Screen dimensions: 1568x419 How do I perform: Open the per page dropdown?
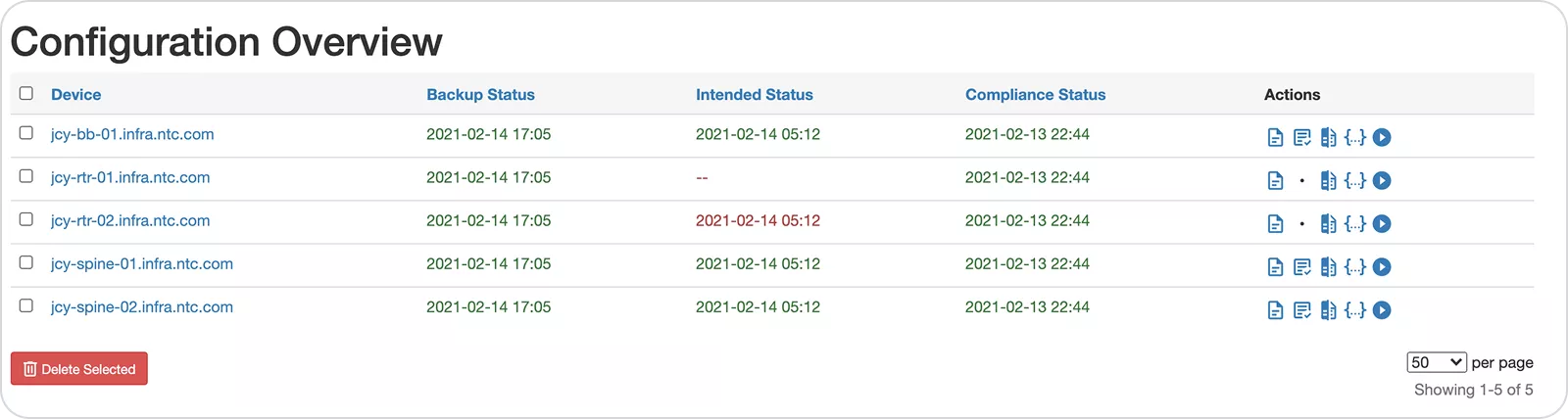pyautogui.click(x=1436, y=362)
